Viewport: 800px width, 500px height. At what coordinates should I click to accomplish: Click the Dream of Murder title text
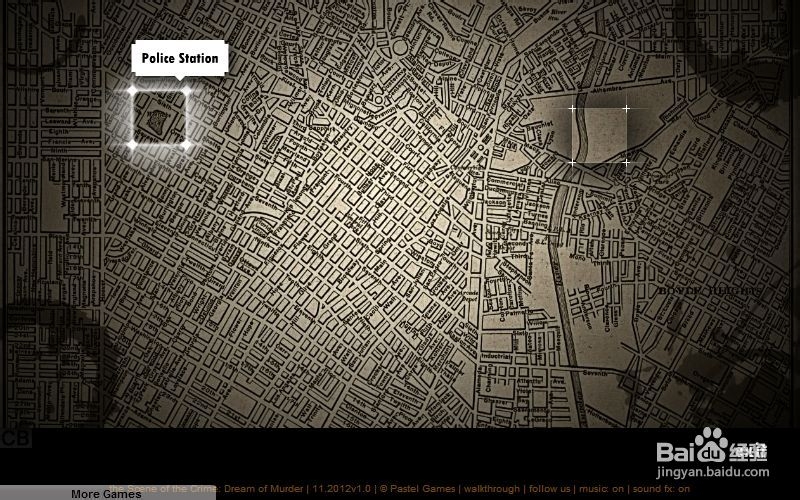263,489
